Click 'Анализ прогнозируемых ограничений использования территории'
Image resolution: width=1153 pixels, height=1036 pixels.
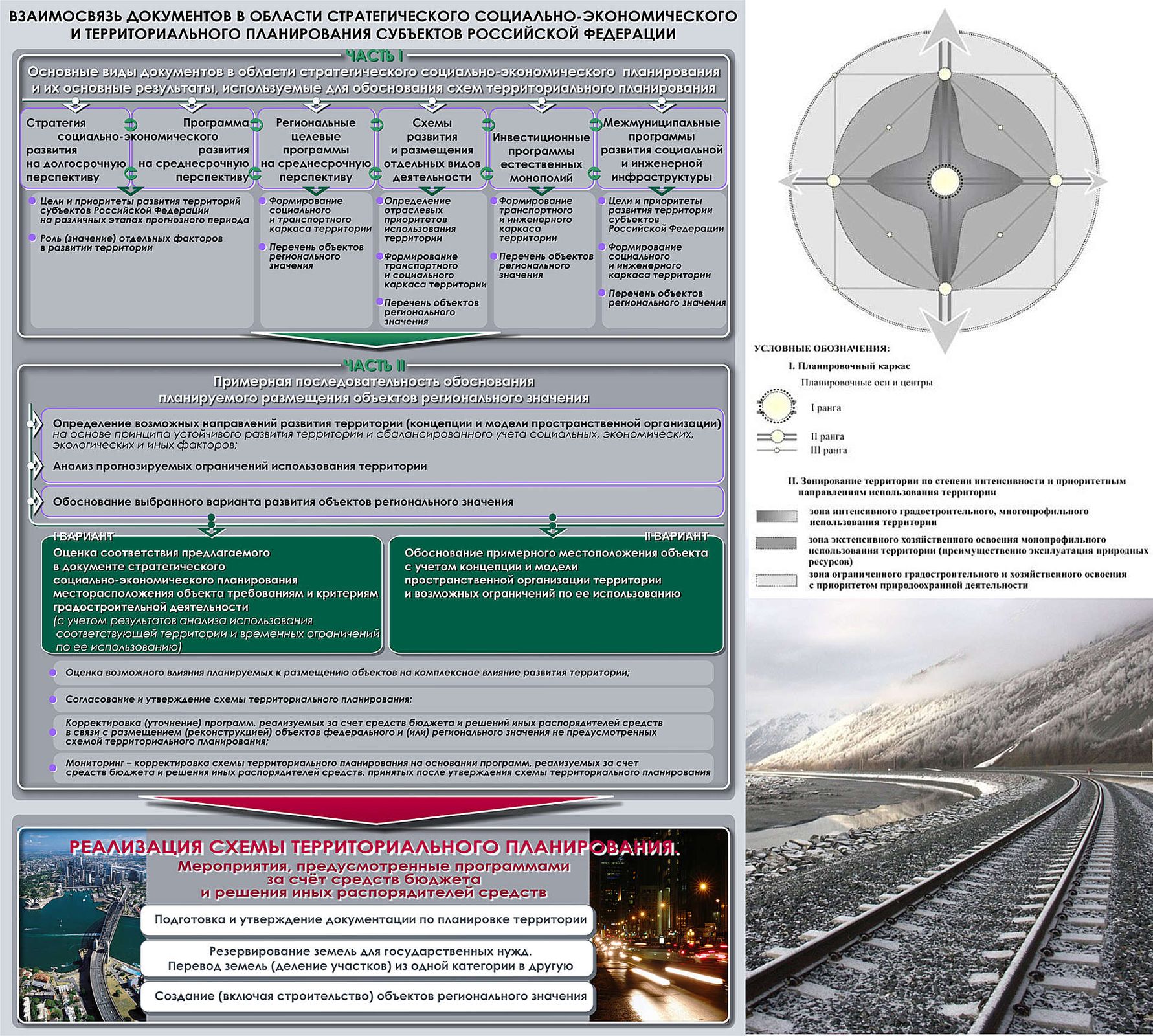click(240, 466)
